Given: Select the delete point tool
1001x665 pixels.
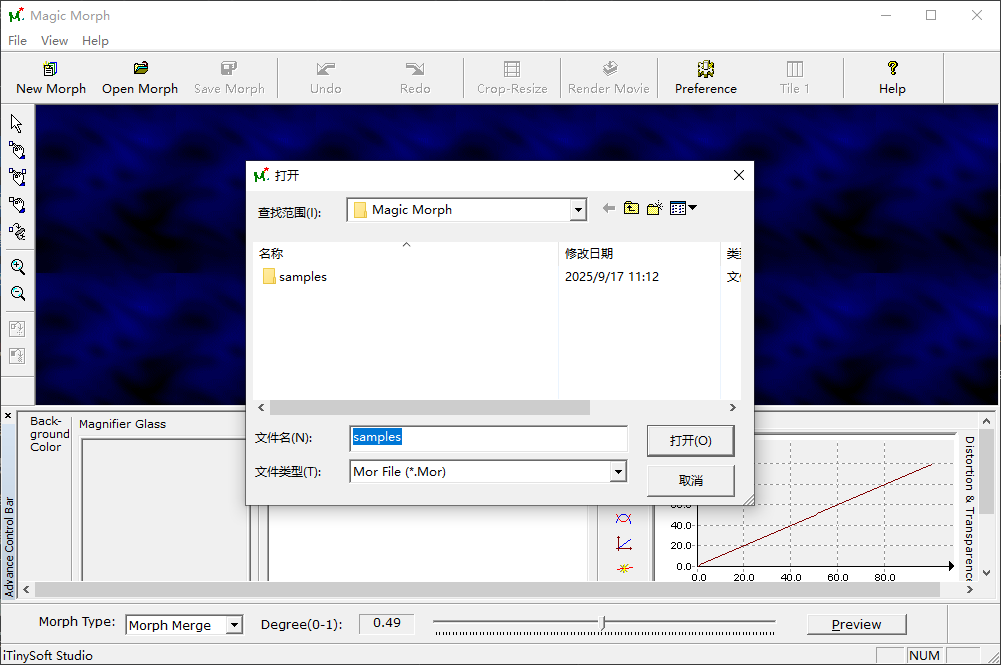Looking at the screenshot, I should pos(17,232).
